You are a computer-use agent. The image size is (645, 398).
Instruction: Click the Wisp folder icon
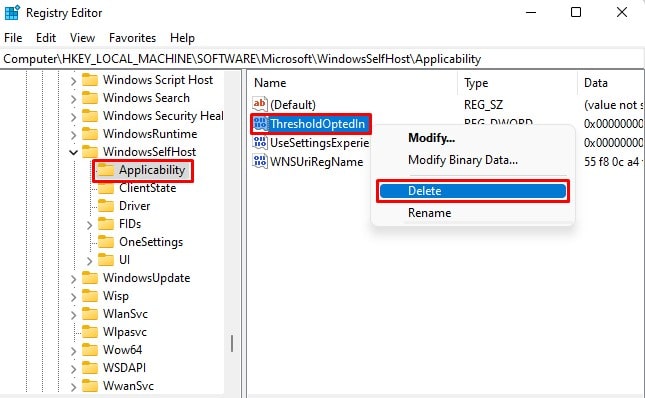click(x=90, y=296)
